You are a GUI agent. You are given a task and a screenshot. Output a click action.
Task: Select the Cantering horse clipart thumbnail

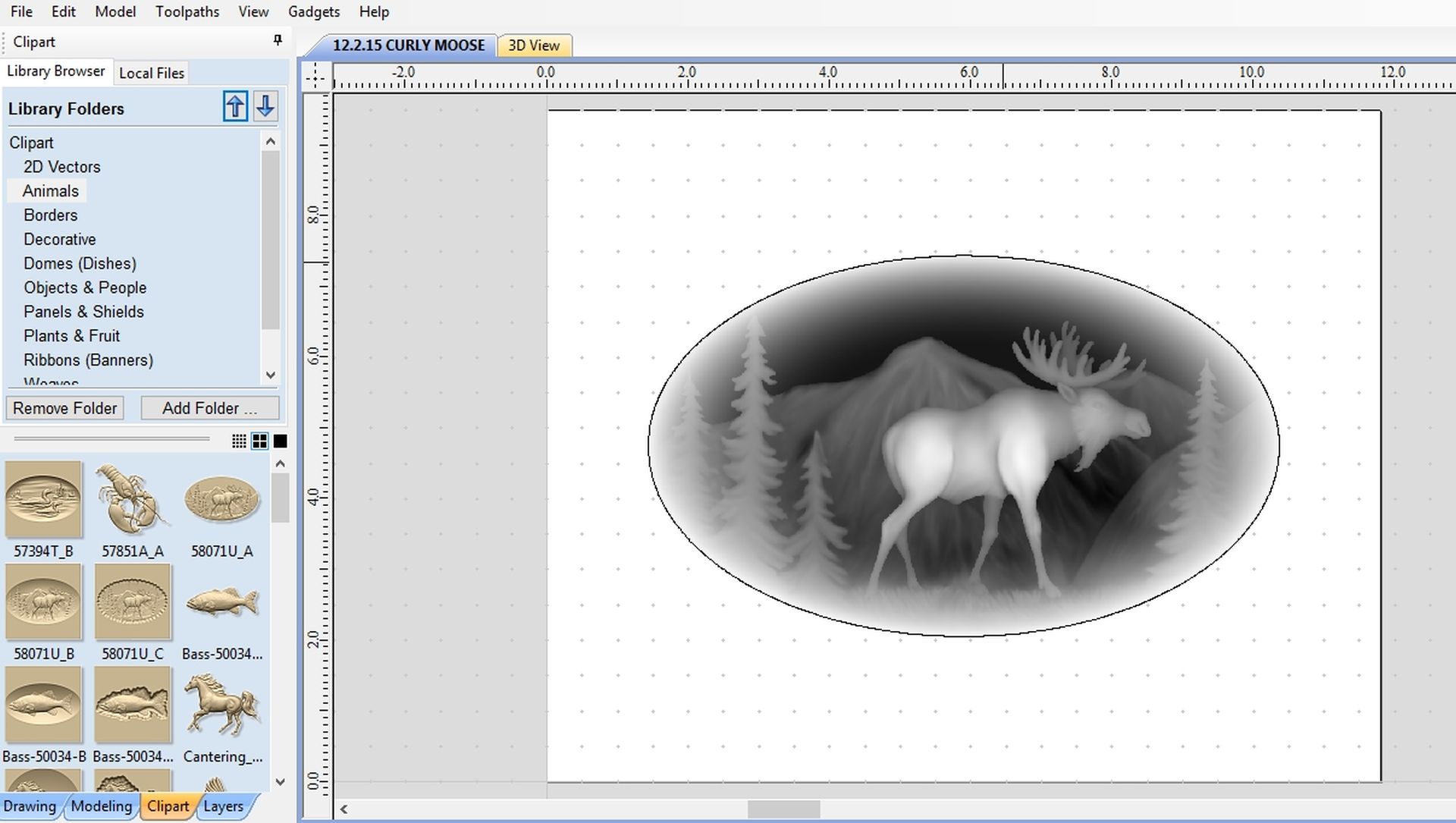(221, 705)
